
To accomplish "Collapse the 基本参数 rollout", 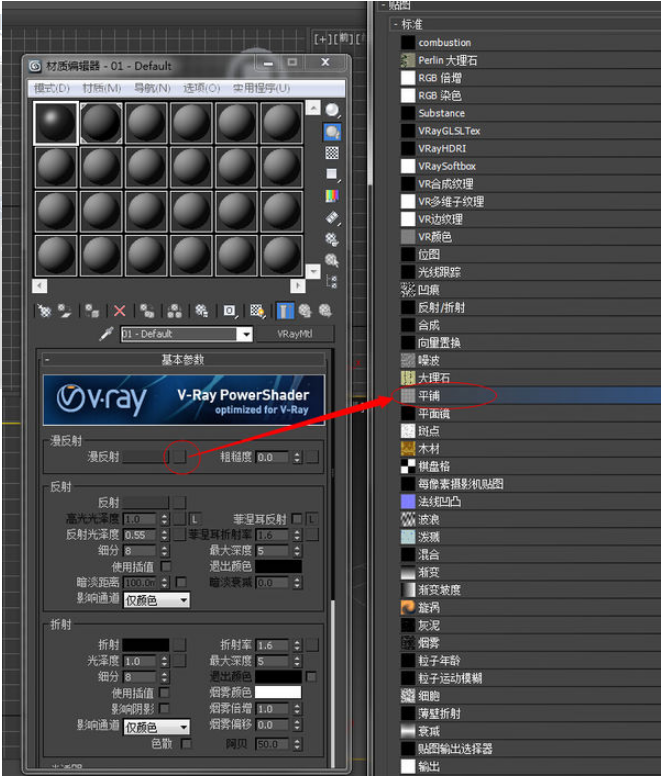I will coord(183,359).
